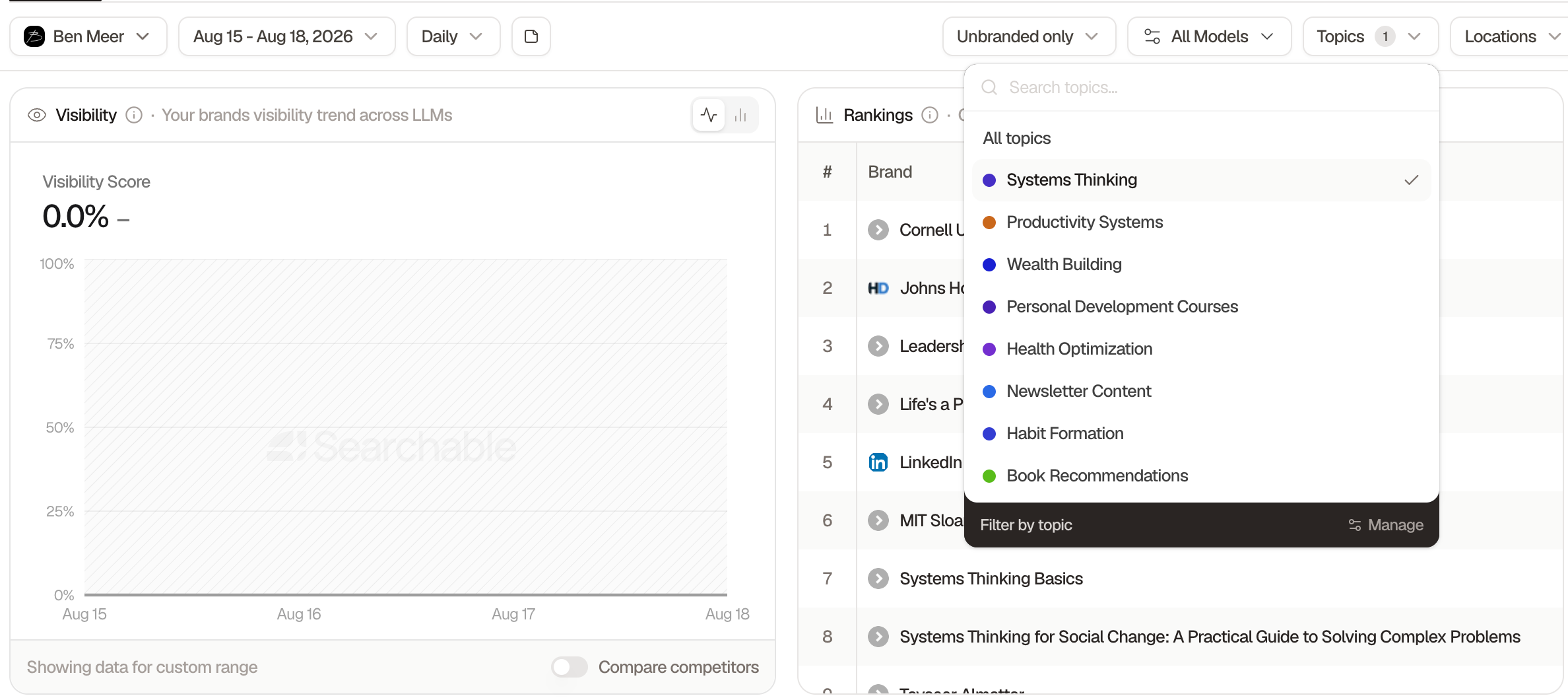This screenshot has width=1568, height=700.
Task: Choose All topics in the list
Action: point(1016,138)
